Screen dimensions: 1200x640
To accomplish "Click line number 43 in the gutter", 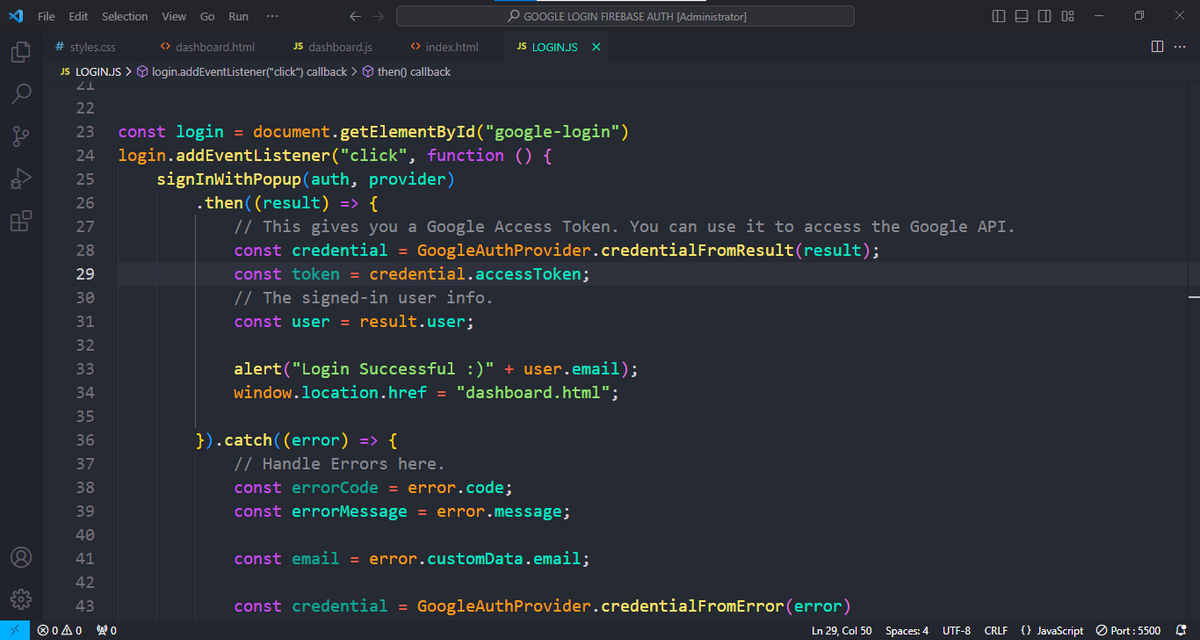I will click(x=85, y=606).
